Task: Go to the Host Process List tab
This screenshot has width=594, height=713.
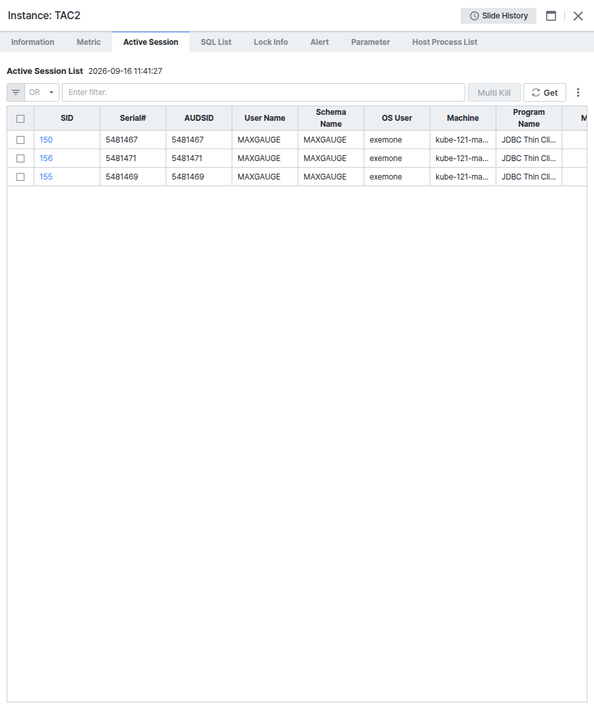Action: [x=444, y=42]
